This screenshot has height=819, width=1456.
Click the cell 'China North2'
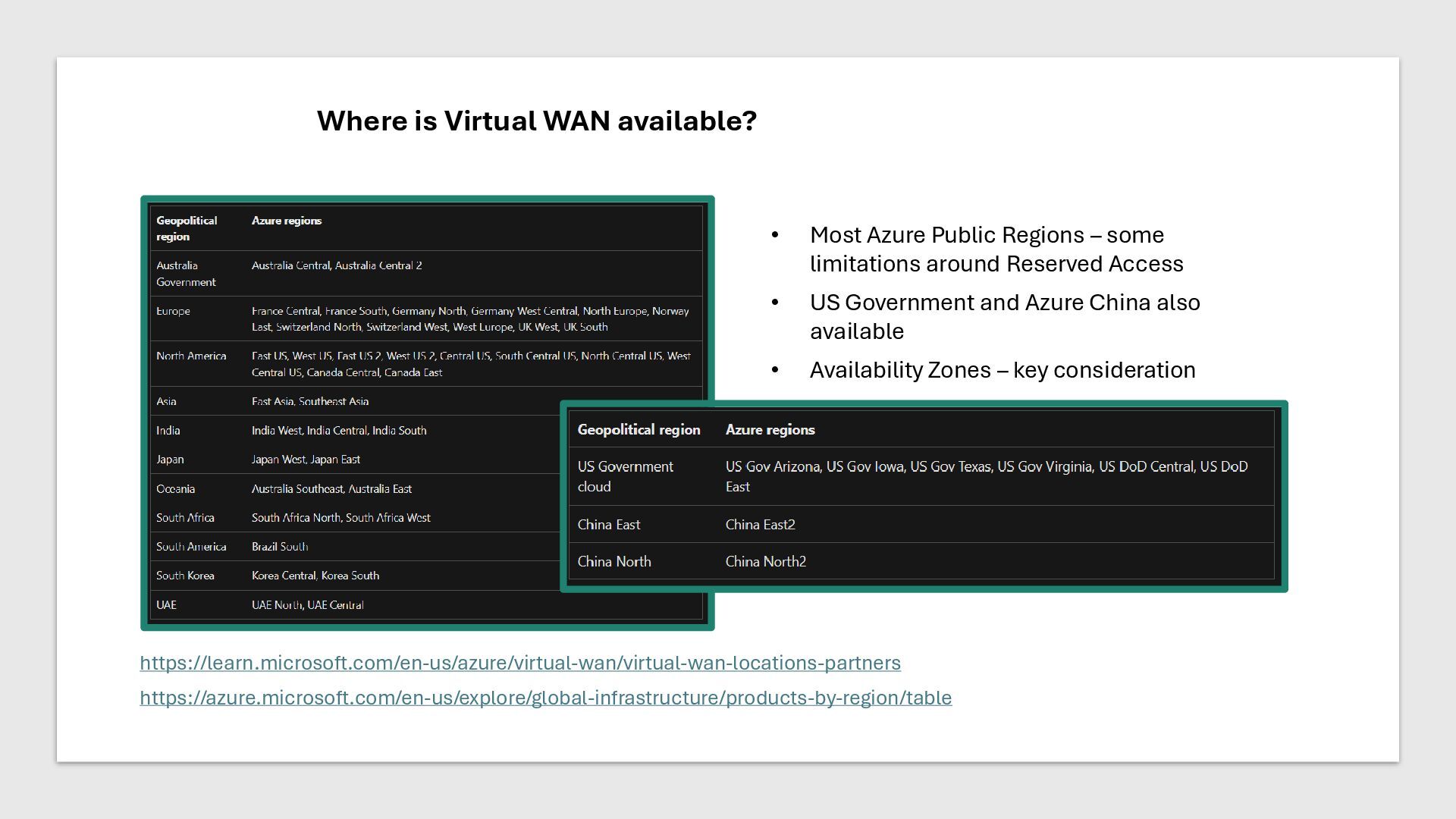(766, 562)
